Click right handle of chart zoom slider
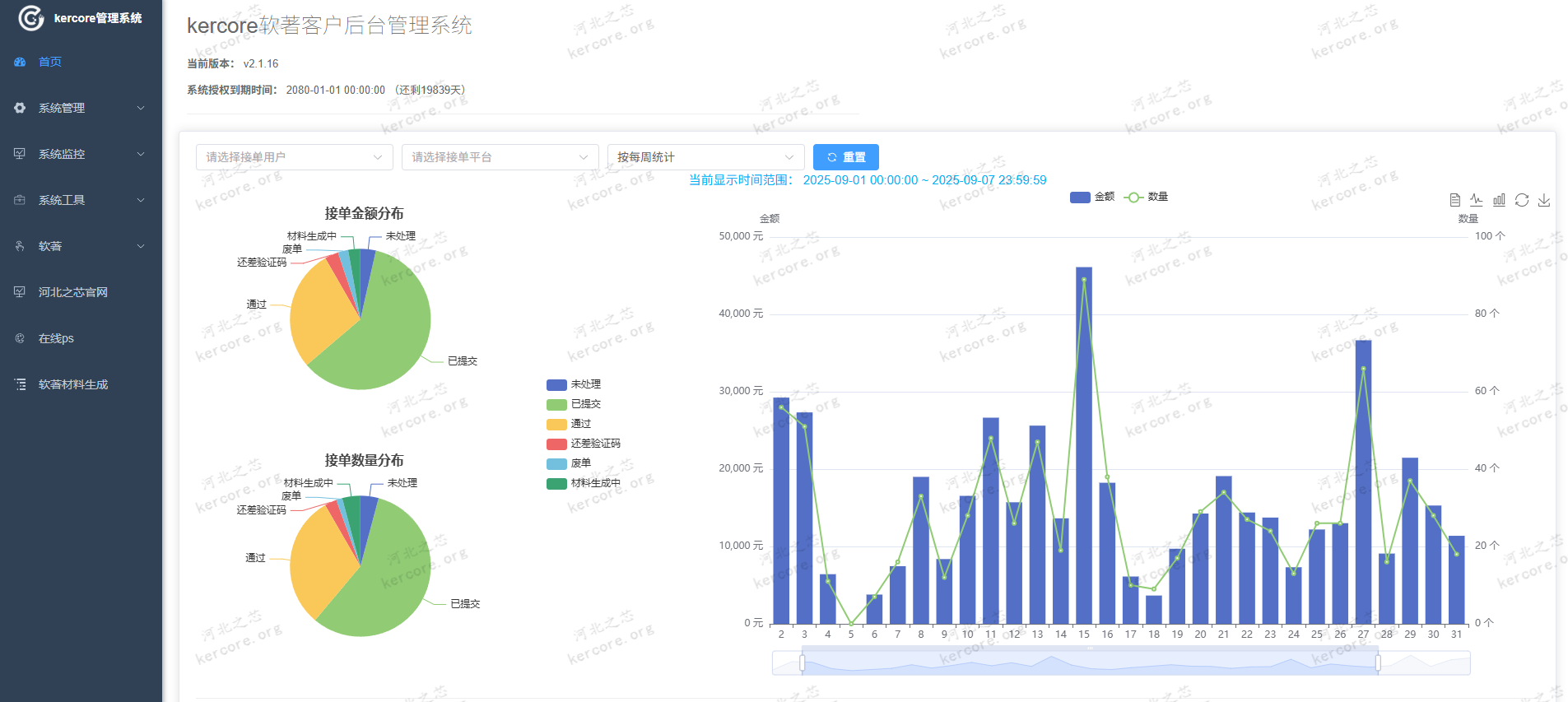 pos(1378,662)
